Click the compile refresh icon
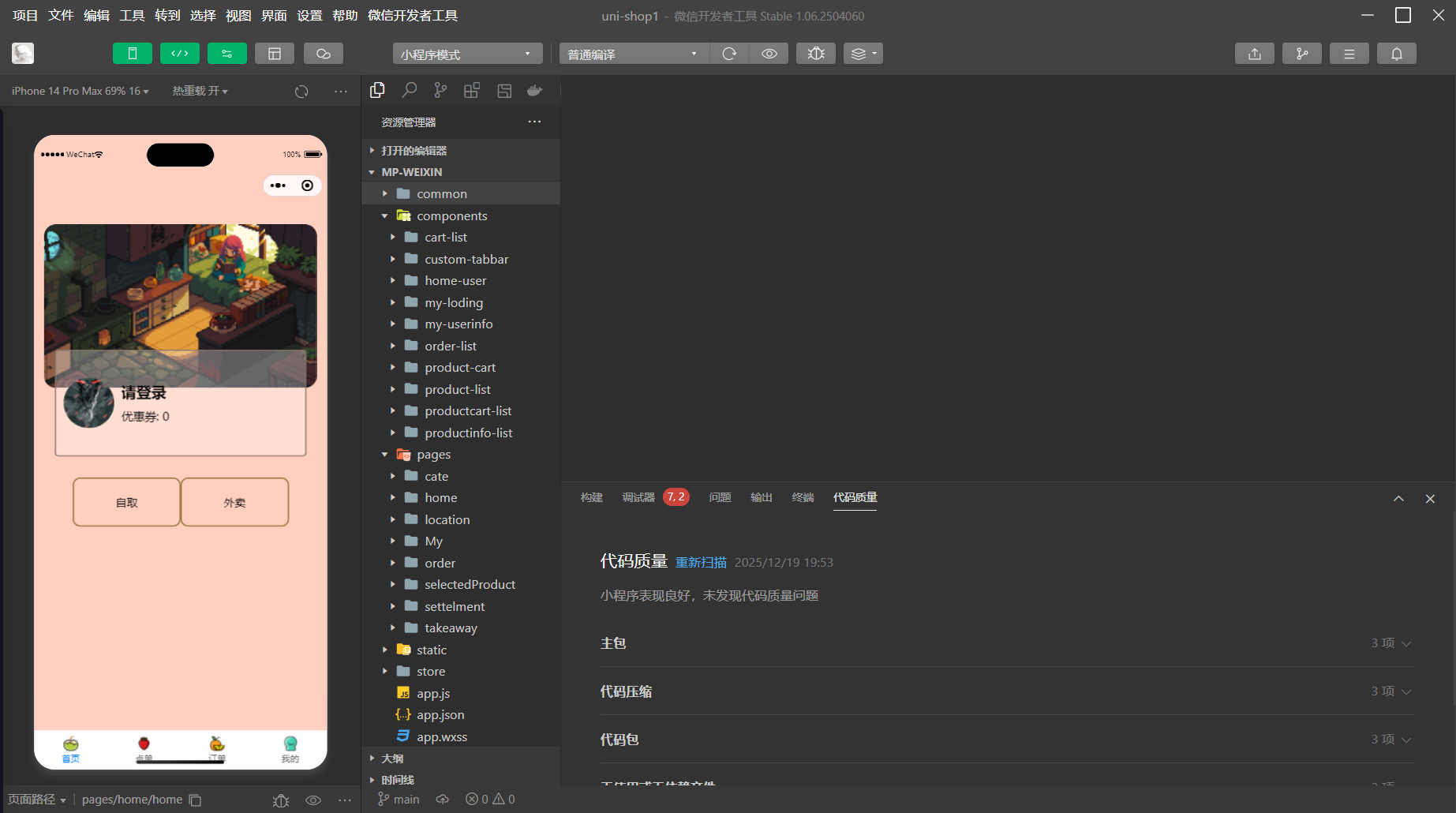 (x=729, y=54)
